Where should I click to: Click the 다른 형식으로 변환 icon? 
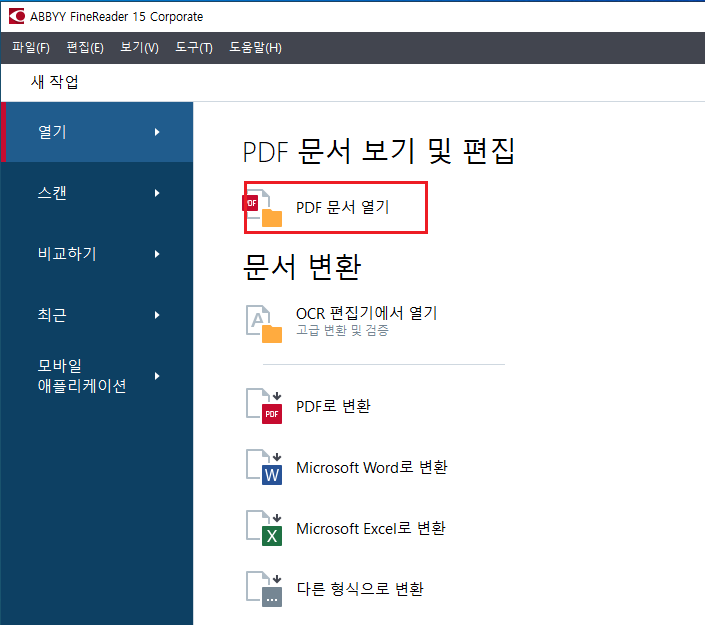(x=264, y=589)
